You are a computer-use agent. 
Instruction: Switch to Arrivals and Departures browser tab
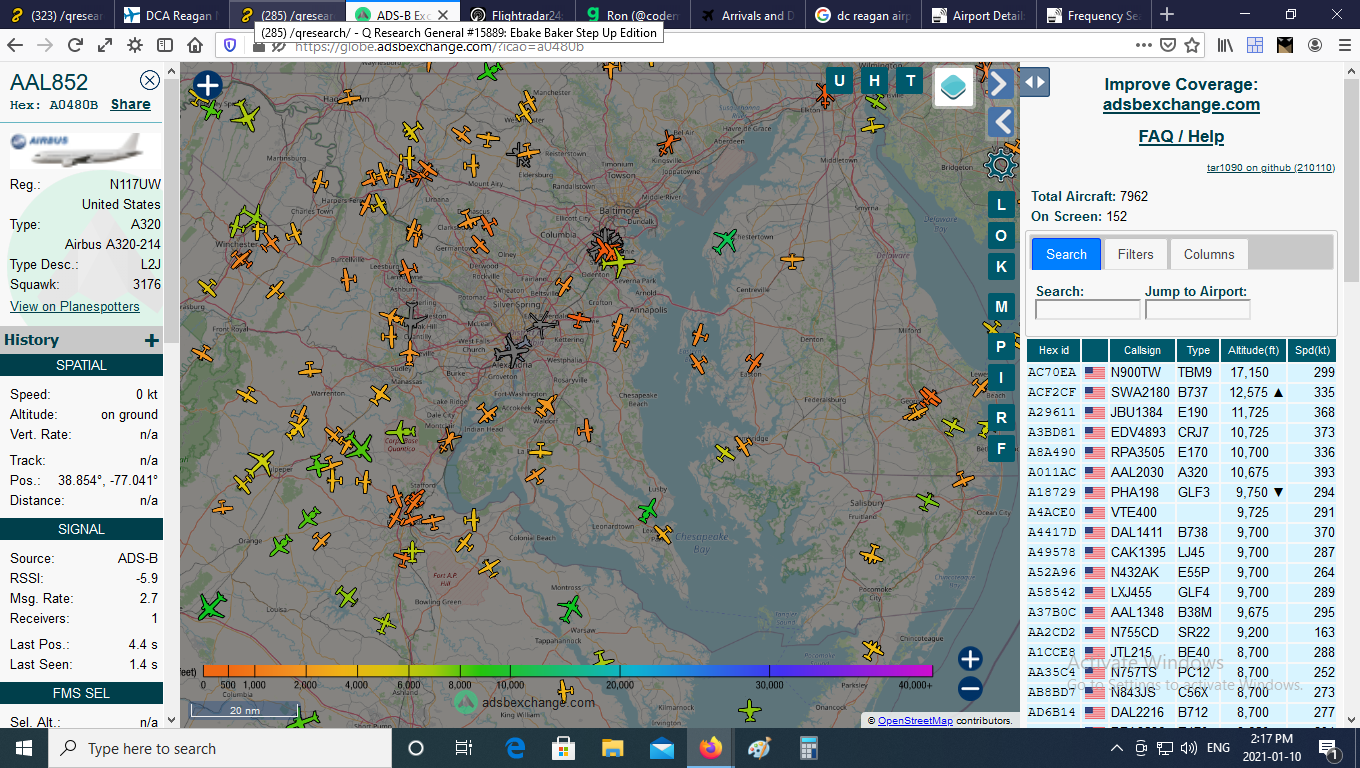click(748, 15)
